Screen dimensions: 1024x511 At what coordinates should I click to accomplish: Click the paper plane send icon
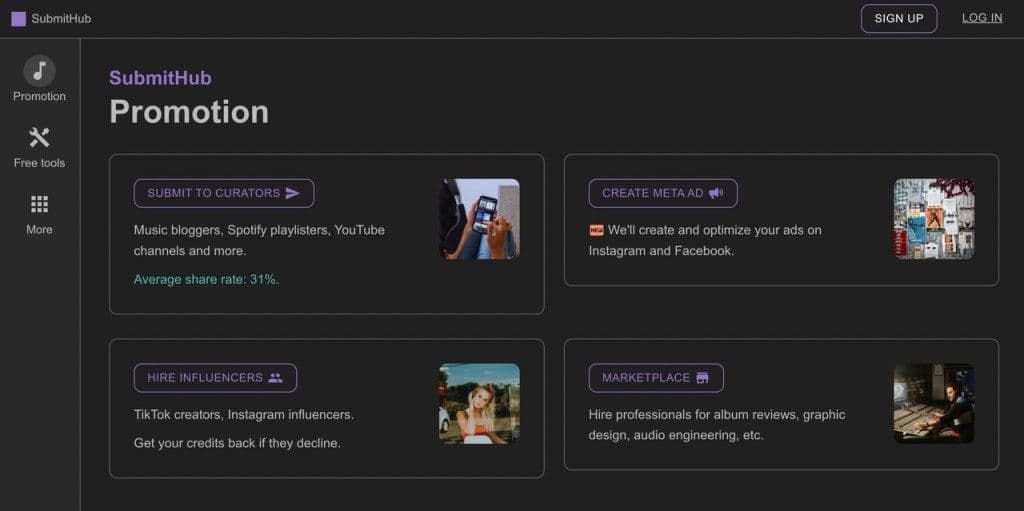pyautogui.click(x=293, y=193)
